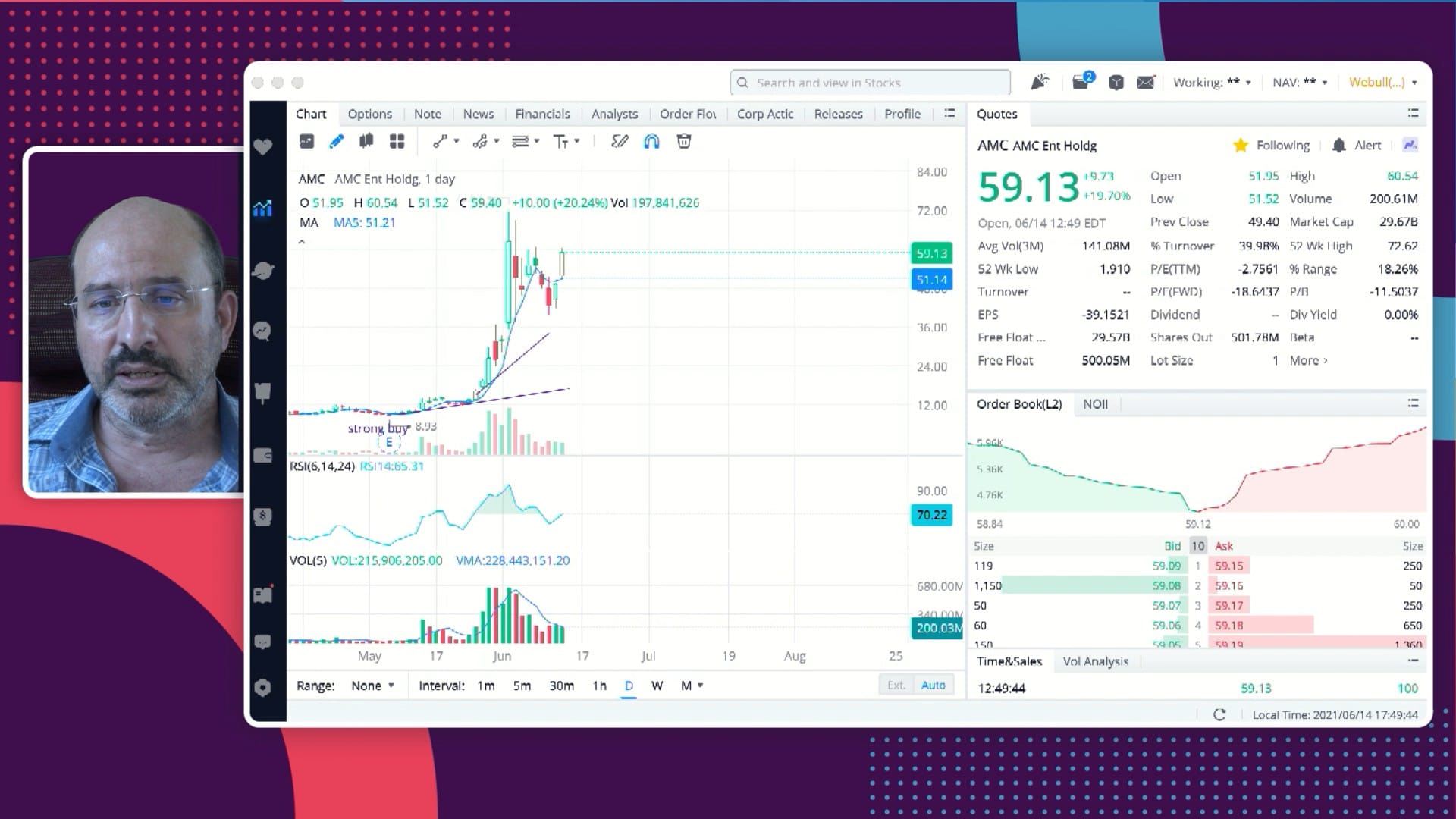
Task: Open the inbox with badge 2
Action: tap(1081, 81)
